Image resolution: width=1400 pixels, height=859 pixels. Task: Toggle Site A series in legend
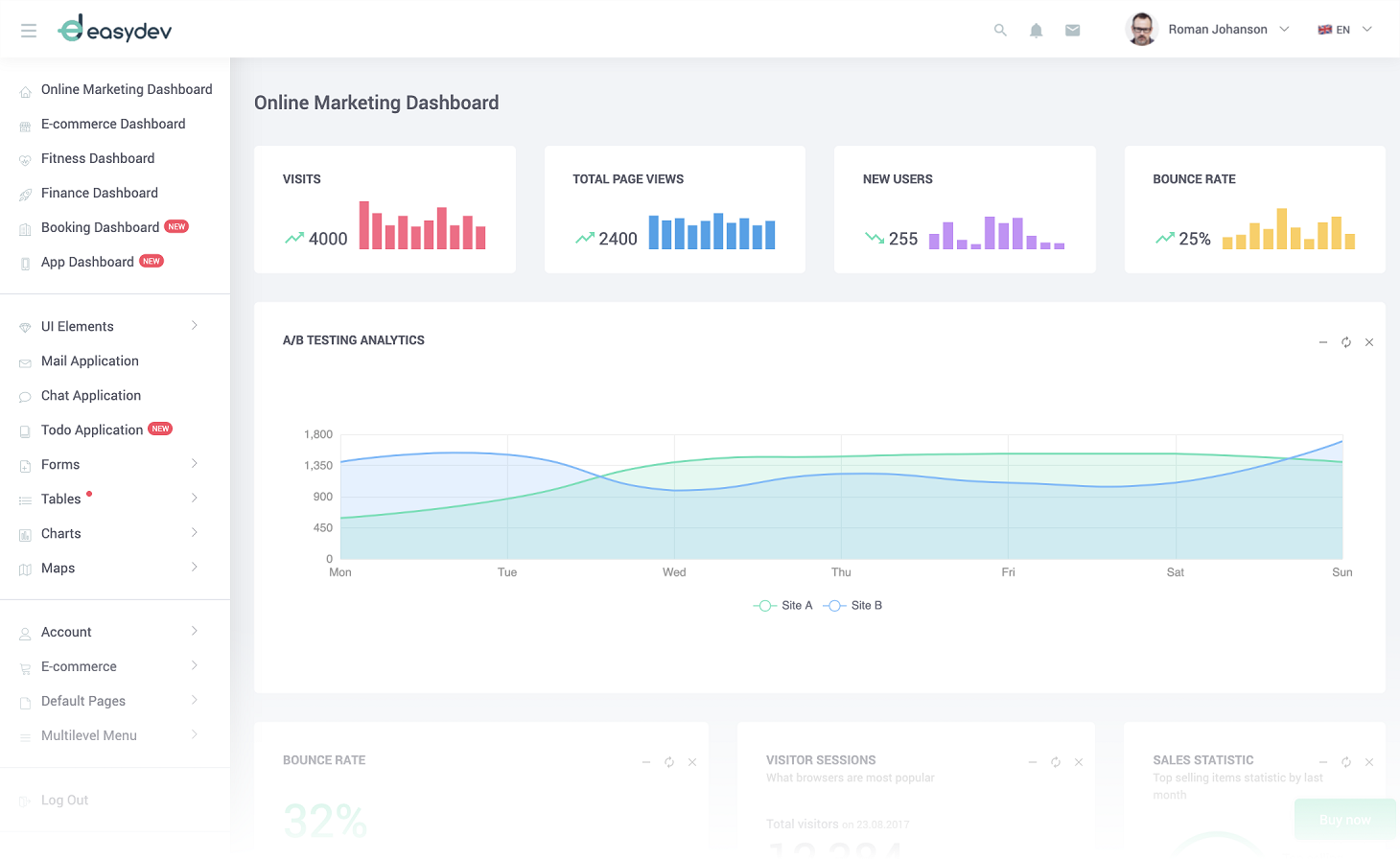coord(783,606)
